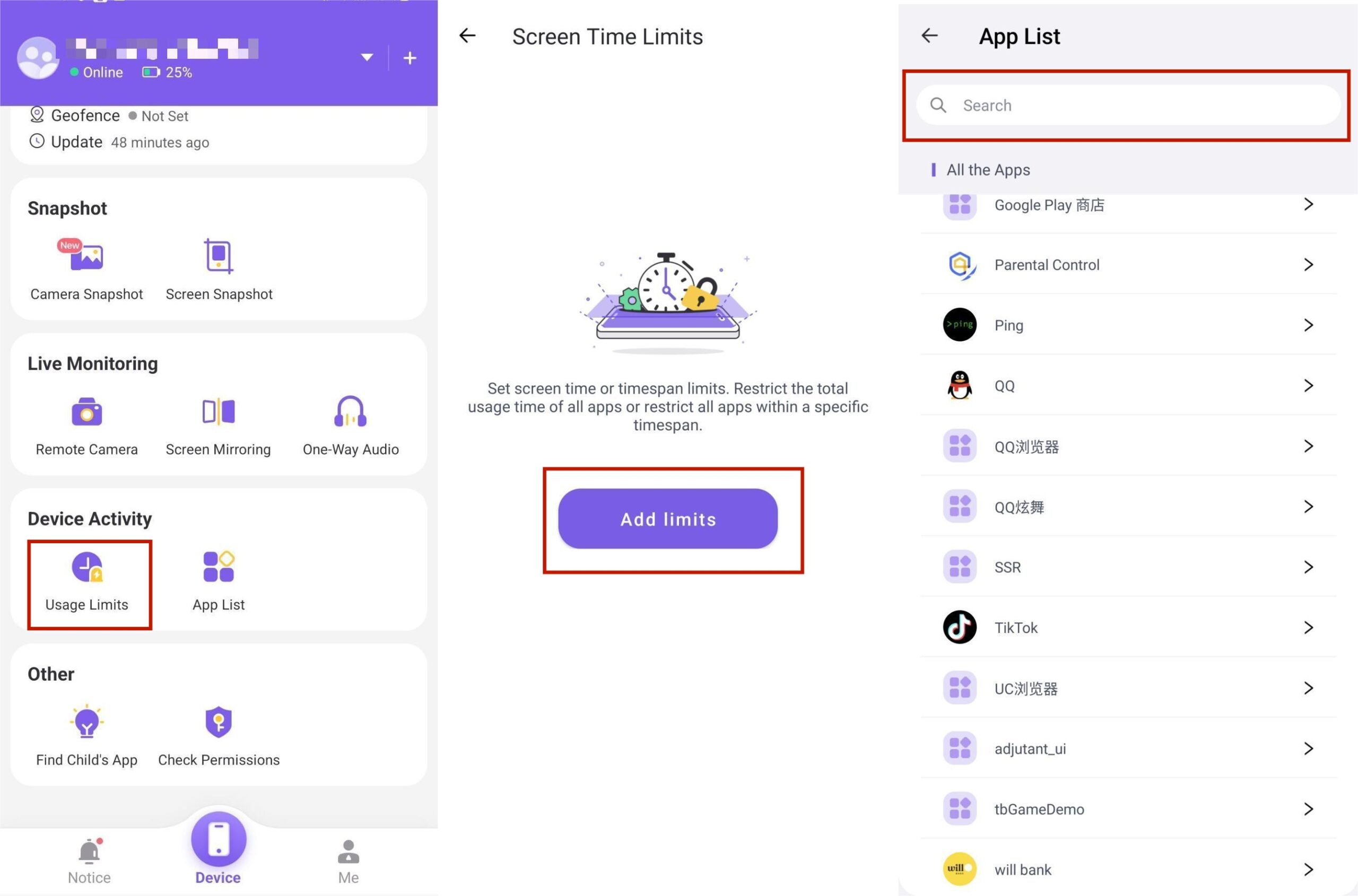Click back arrow on Screen Time Limits
This screenshot has width=1358, height=896.
(x=469, y=36)
